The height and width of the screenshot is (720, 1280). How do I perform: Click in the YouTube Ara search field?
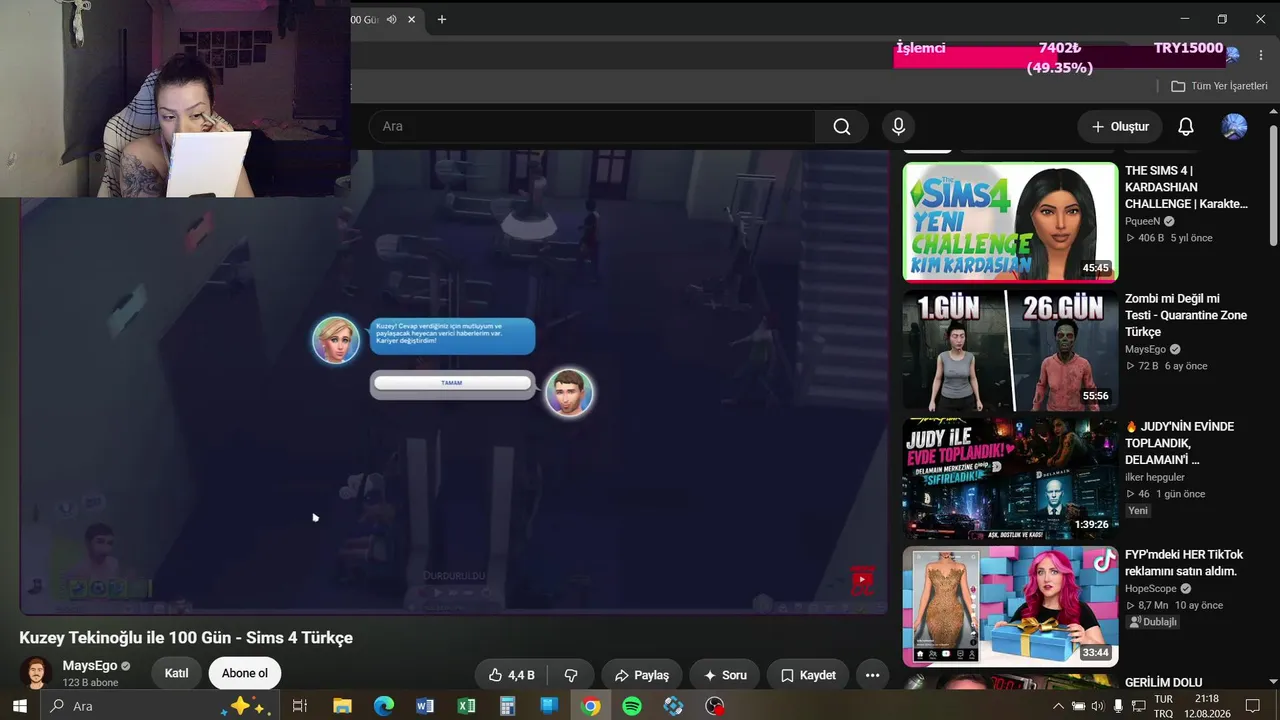tap(592, 127)
